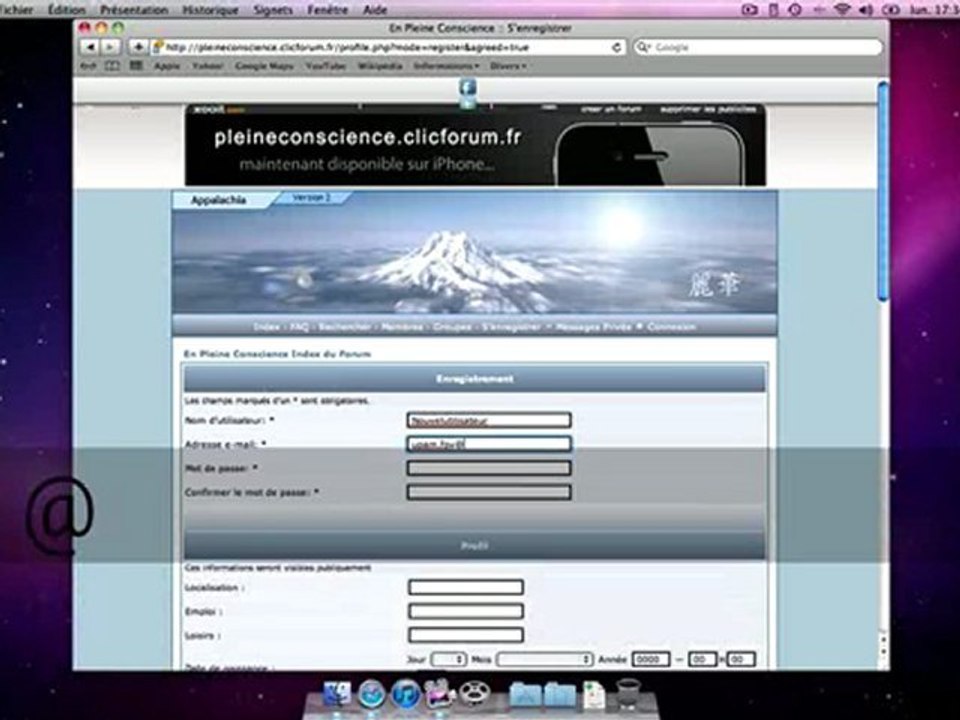Viewport: 960px width, 720px height.
Task: Click the Time Machine icon in menu bar
Action: (795, 9)
